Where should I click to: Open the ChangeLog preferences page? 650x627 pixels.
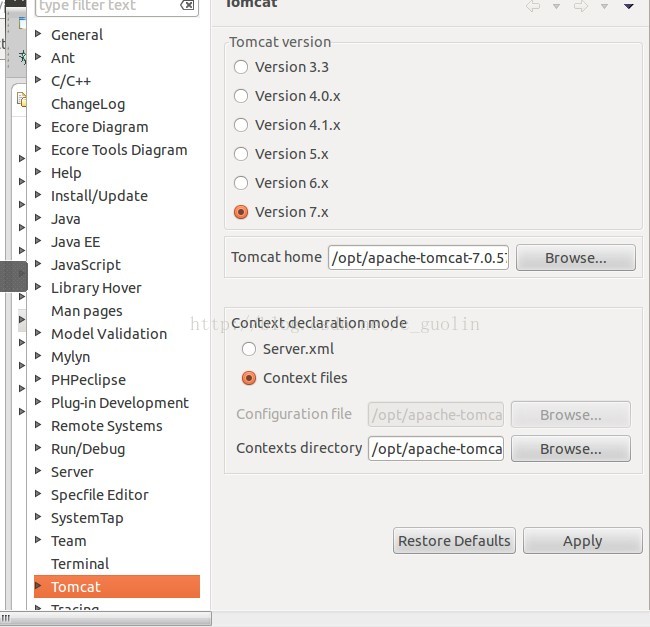coord(88,104)
